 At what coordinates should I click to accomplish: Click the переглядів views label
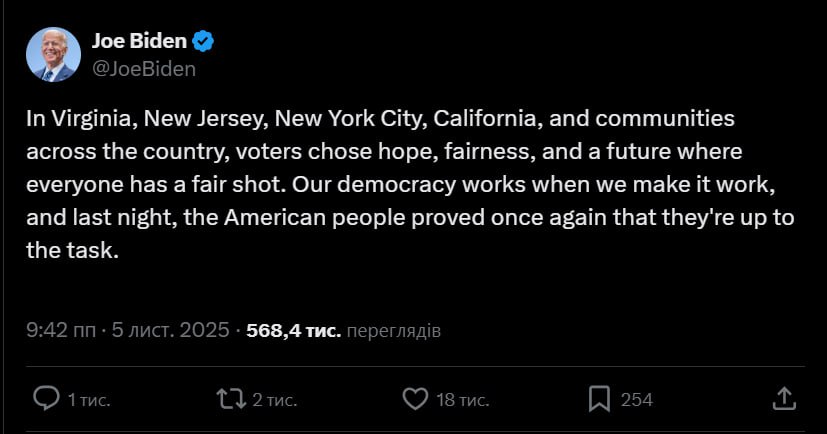coord(394,329)
